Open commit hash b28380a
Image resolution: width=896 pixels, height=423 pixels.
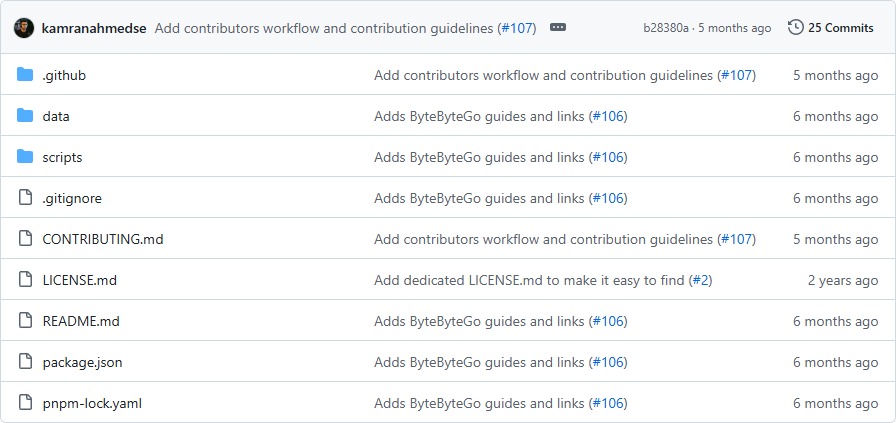point(665,28)
